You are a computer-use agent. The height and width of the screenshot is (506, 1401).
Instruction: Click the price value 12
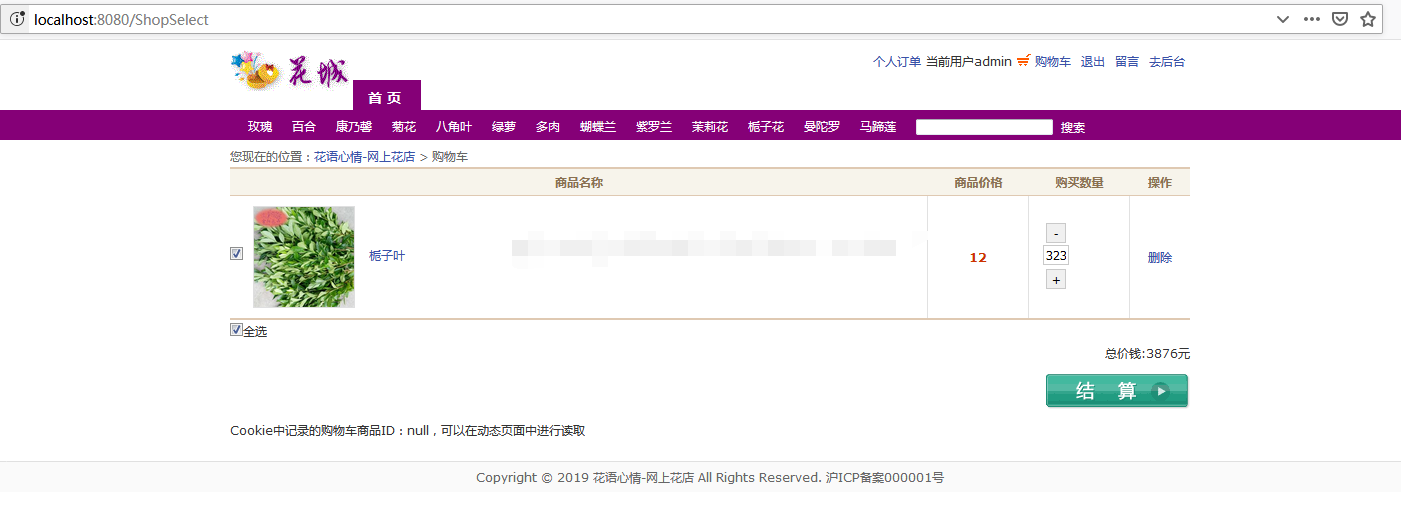pos(978,257)
